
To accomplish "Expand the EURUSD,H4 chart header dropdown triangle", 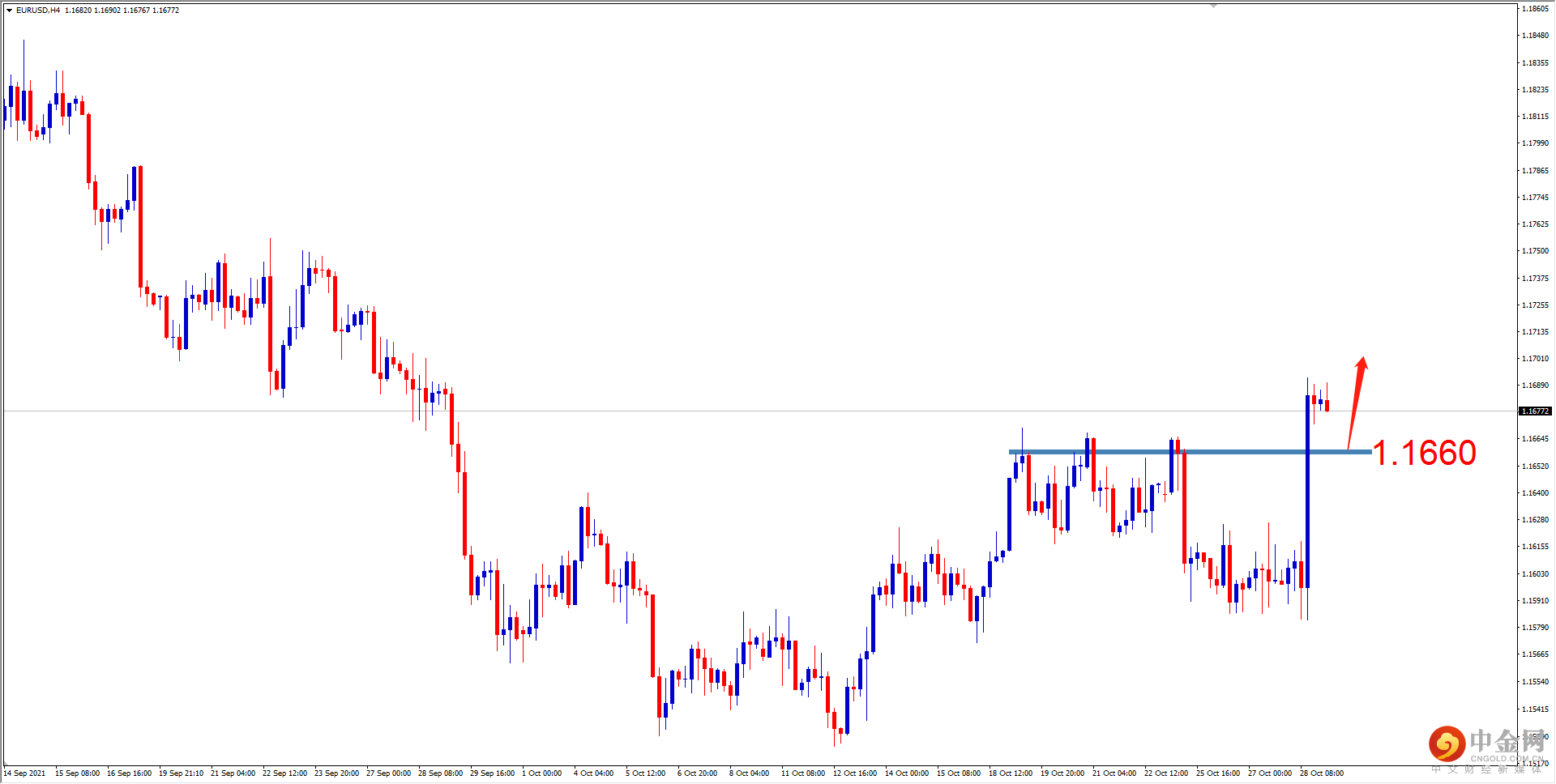I will click(10, 10).
